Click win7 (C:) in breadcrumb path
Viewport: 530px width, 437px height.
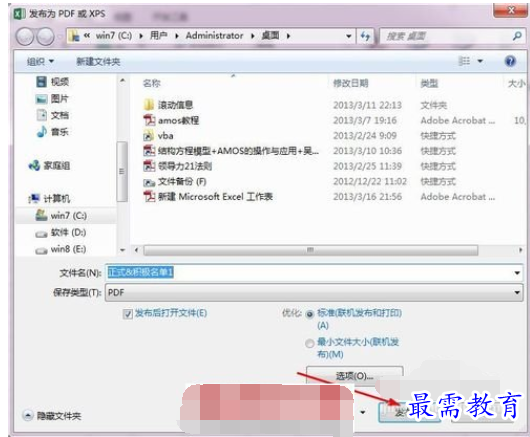click(114, 35)
